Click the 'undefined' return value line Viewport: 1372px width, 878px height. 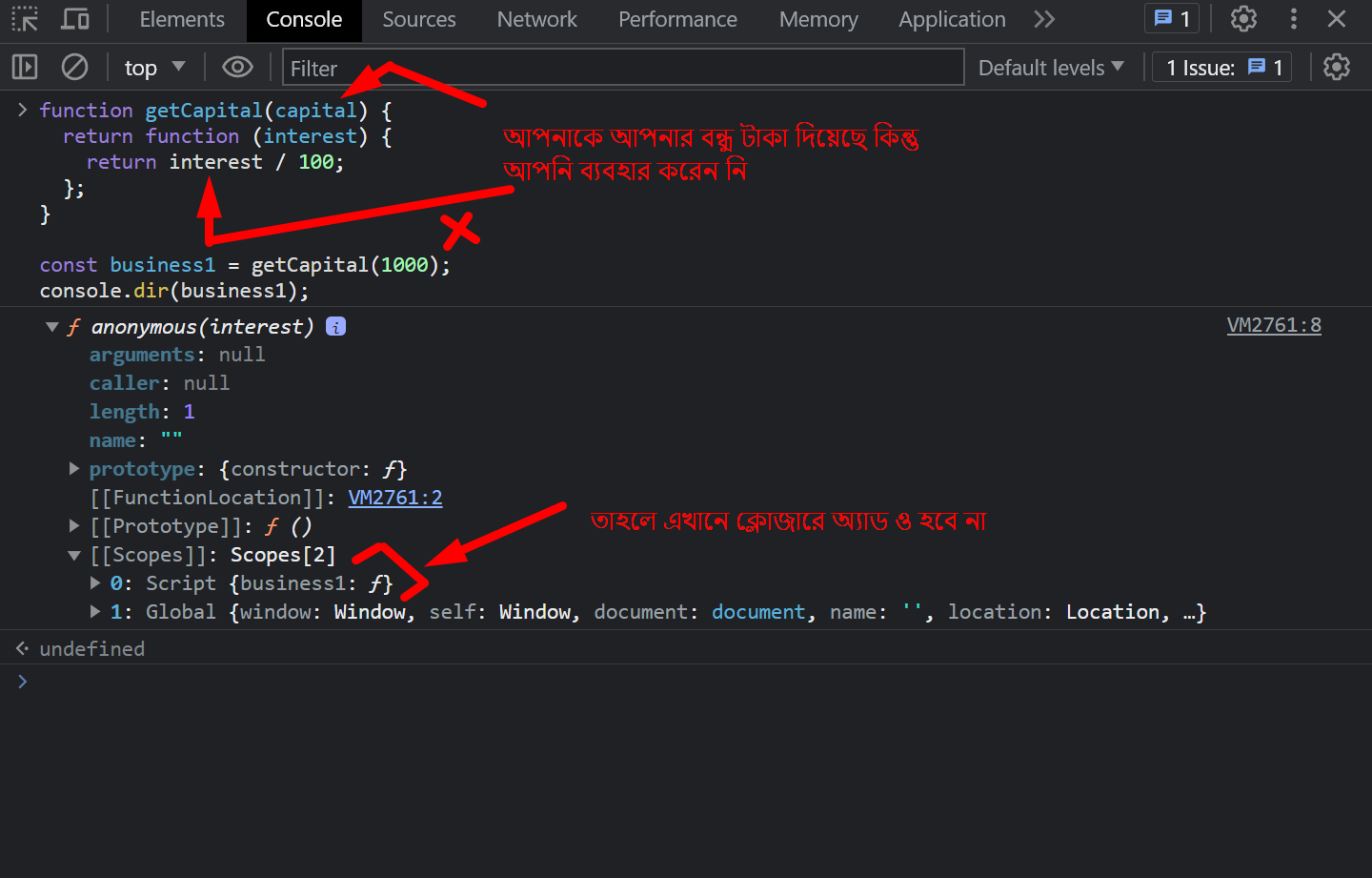coord(92,649)
